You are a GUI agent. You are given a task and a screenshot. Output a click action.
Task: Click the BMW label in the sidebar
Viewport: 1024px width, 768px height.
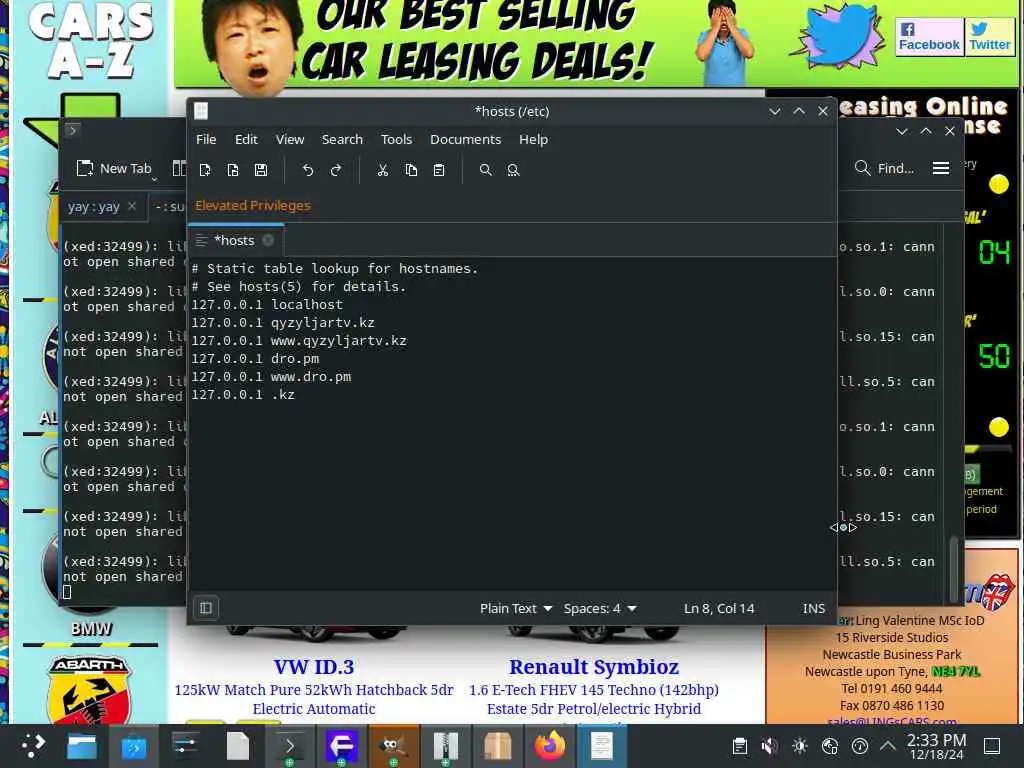point(91,628)
